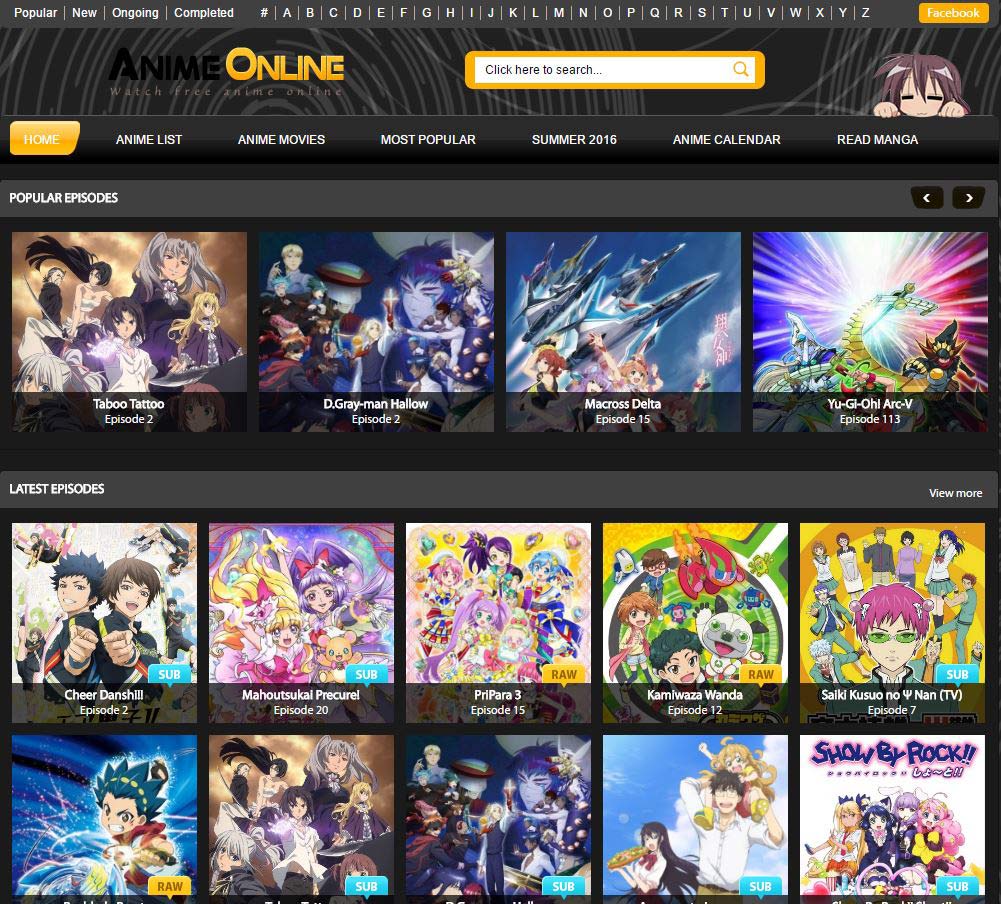The image size is (1001, 904).
Task: Click the LATEST EPISODES heading
Action: pyautogui.click(x=56, y=489)
